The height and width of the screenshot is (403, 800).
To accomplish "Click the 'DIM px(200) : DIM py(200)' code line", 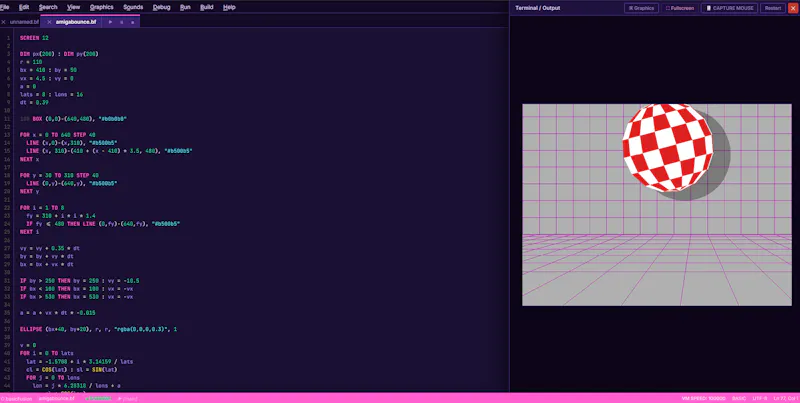I will coord(59,54).
